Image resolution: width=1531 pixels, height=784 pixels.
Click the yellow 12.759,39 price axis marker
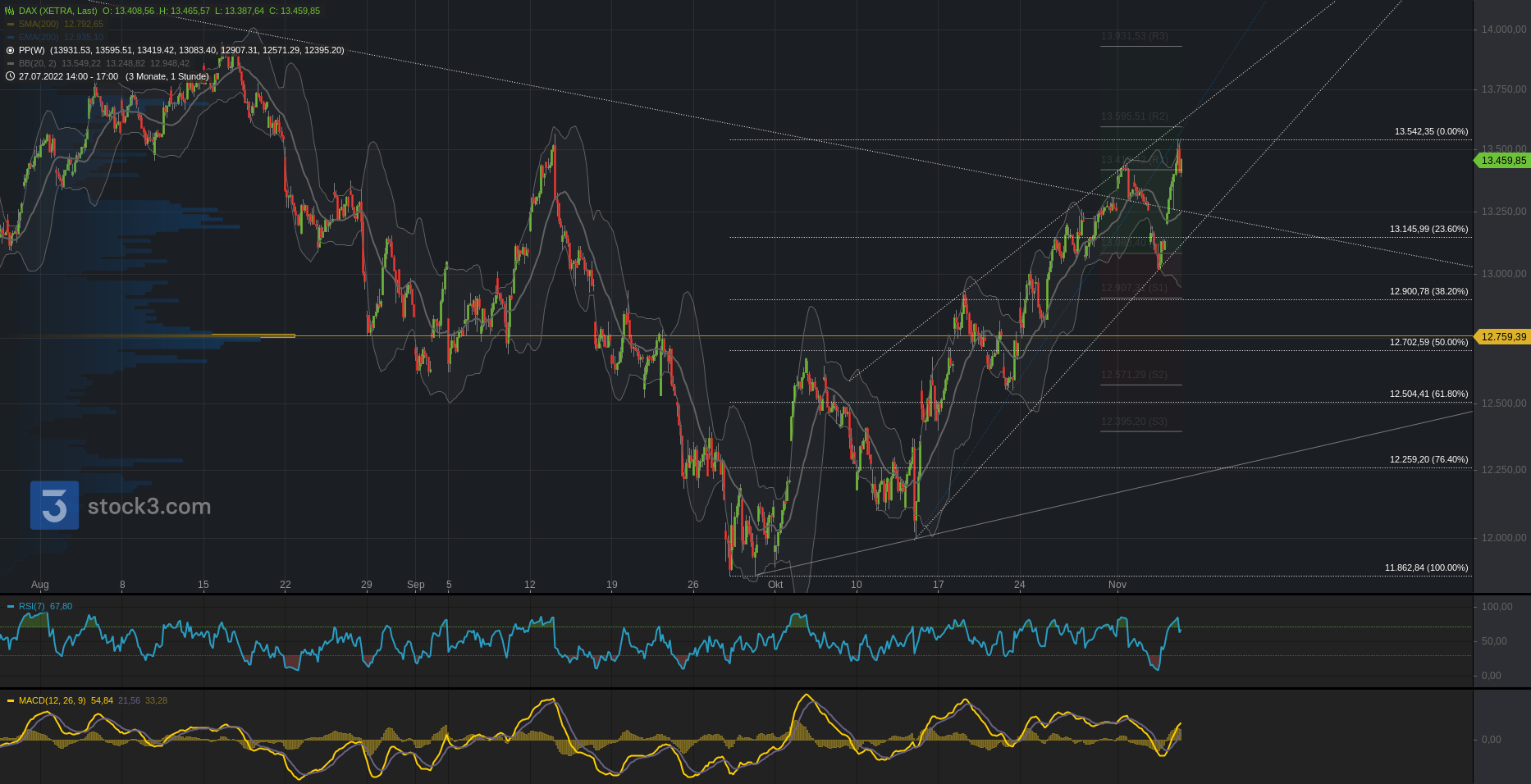click(x=1503, y=336)
